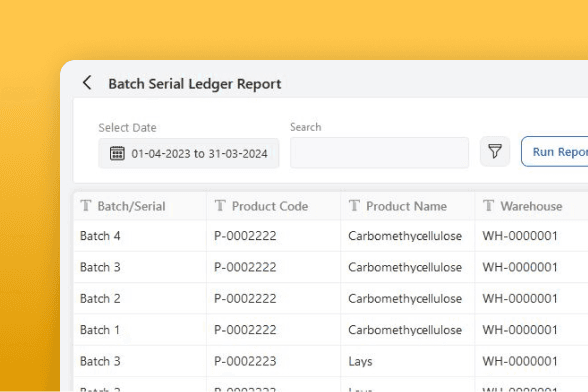Click product code P-0002223

(245, 361)
